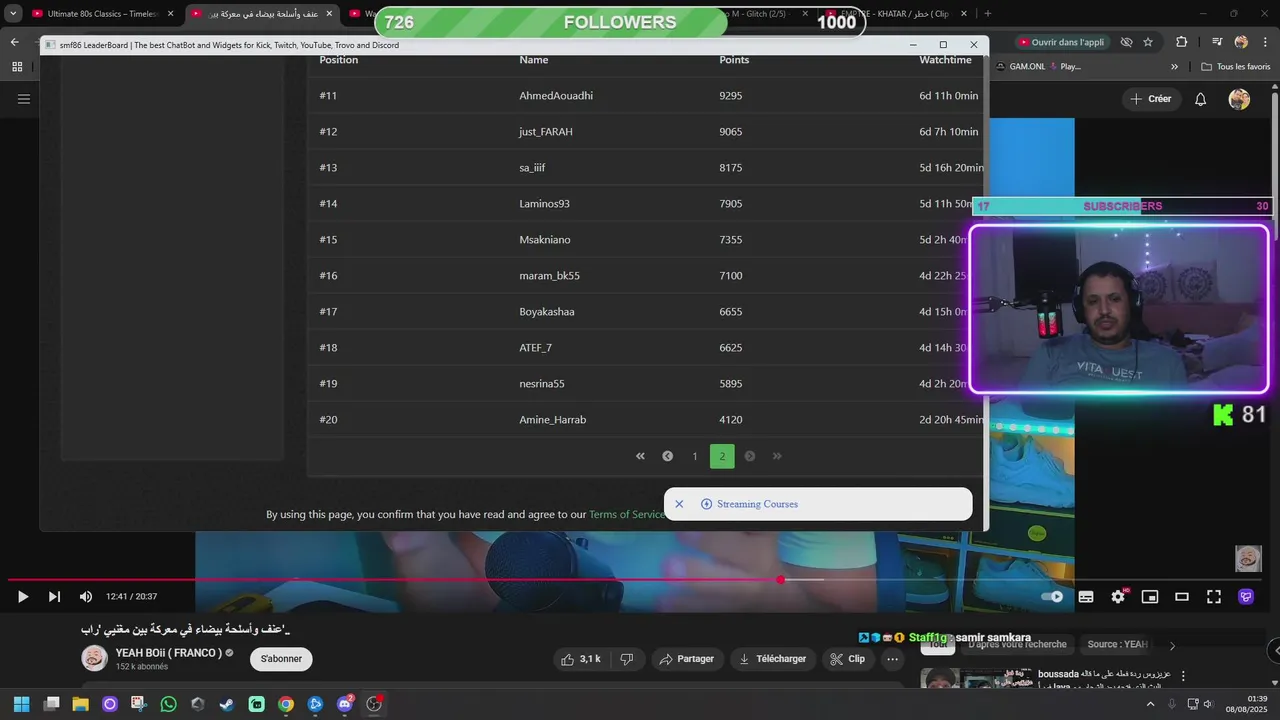Select 'Source : YEAH' filter chip
The width and height of the screenshot is (1280, 720).
pos(1117,645)
